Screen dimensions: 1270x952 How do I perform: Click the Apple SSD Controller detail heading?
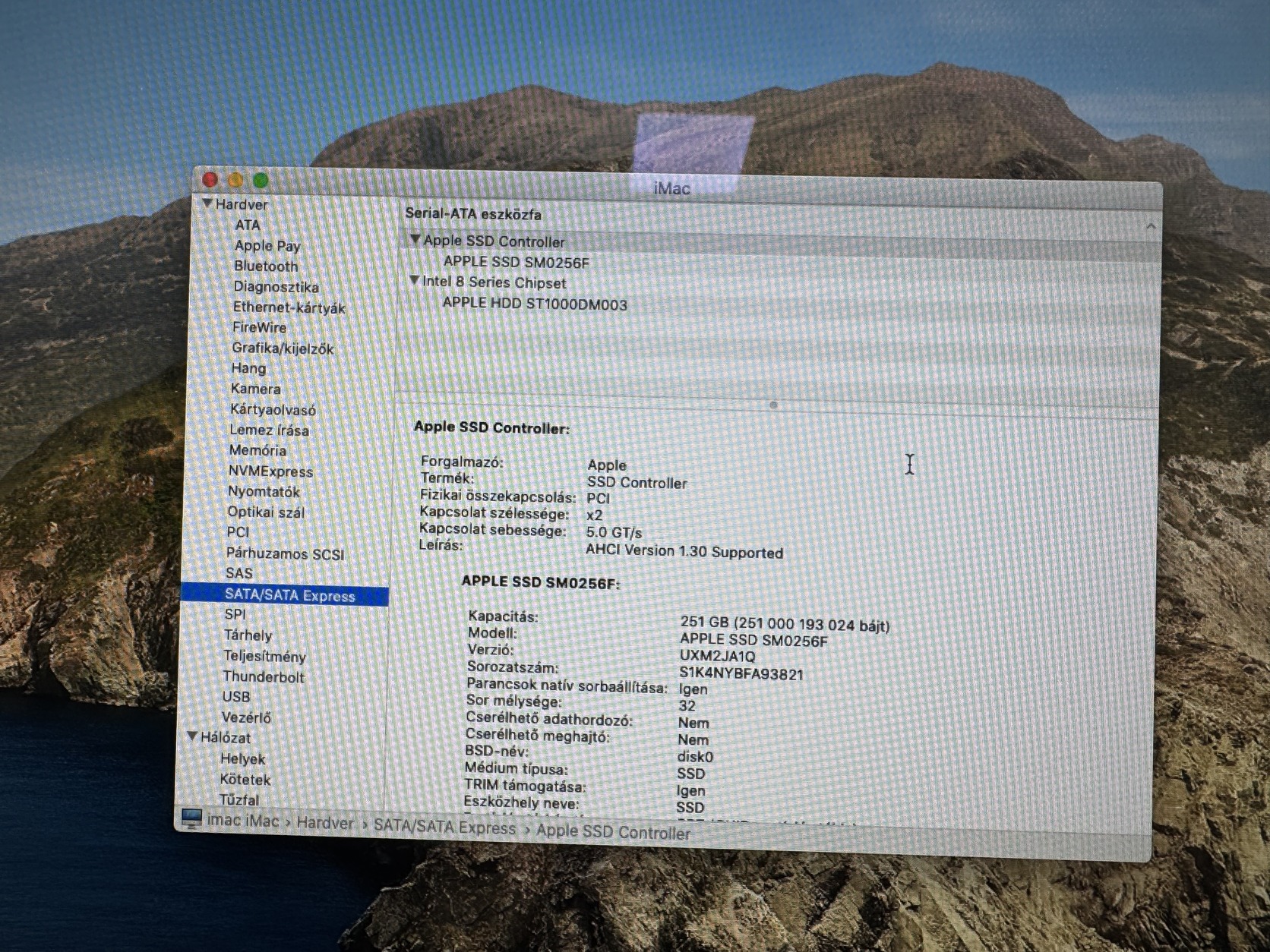point(491,427)
